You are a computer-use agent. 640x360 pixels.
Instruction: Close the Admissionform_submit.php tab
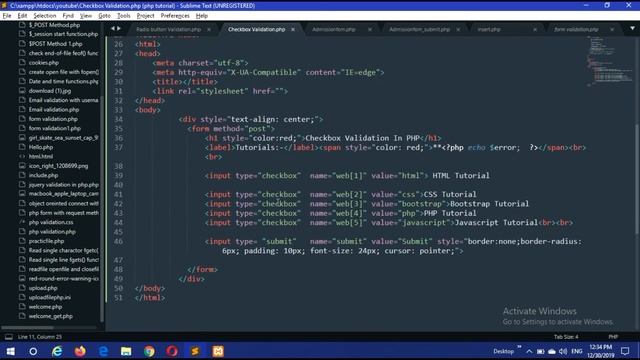tap(458, 29)
